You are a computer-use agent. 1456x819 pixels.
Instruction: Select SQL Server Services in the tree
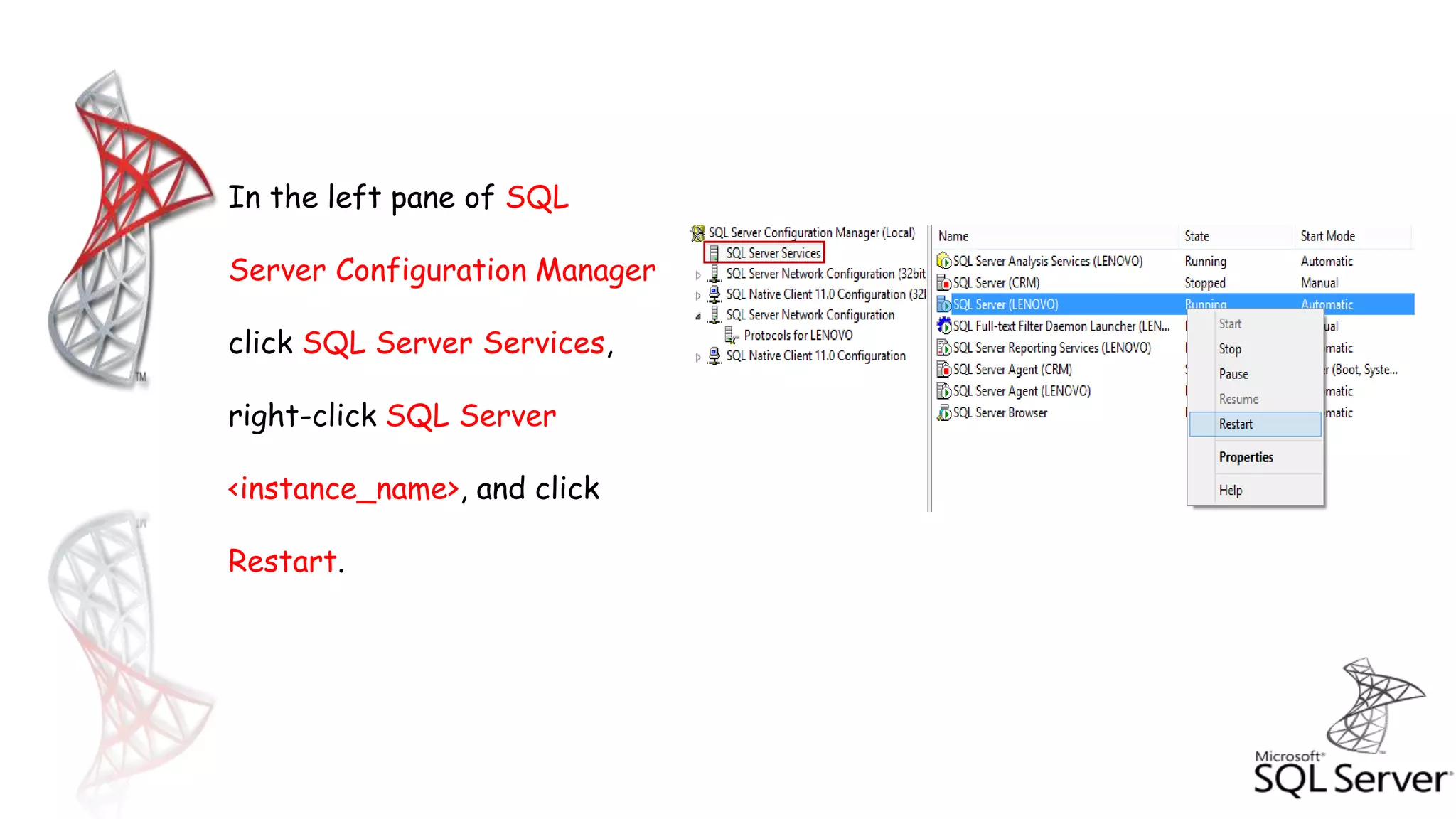click(x=773, y=253)
